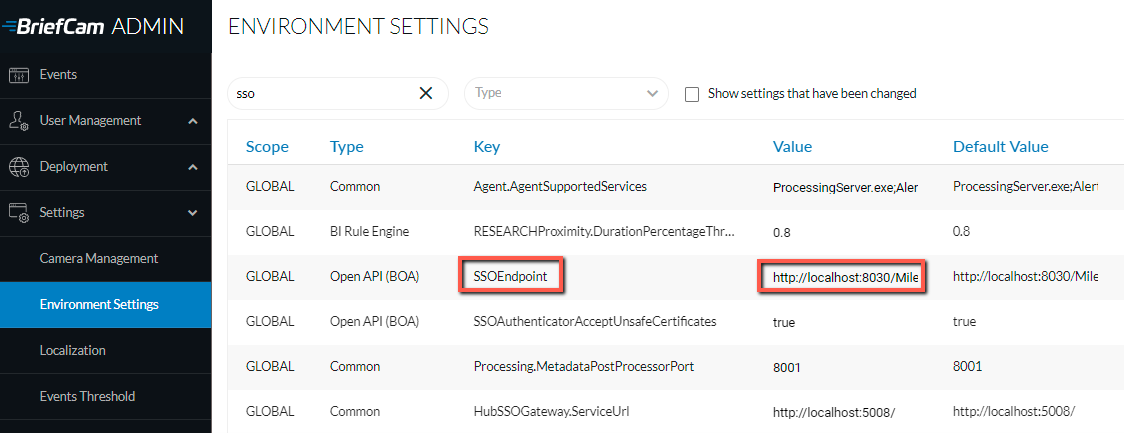Click the Events sidebar icon
The image size is (1124, 433).
pos(19,75)
